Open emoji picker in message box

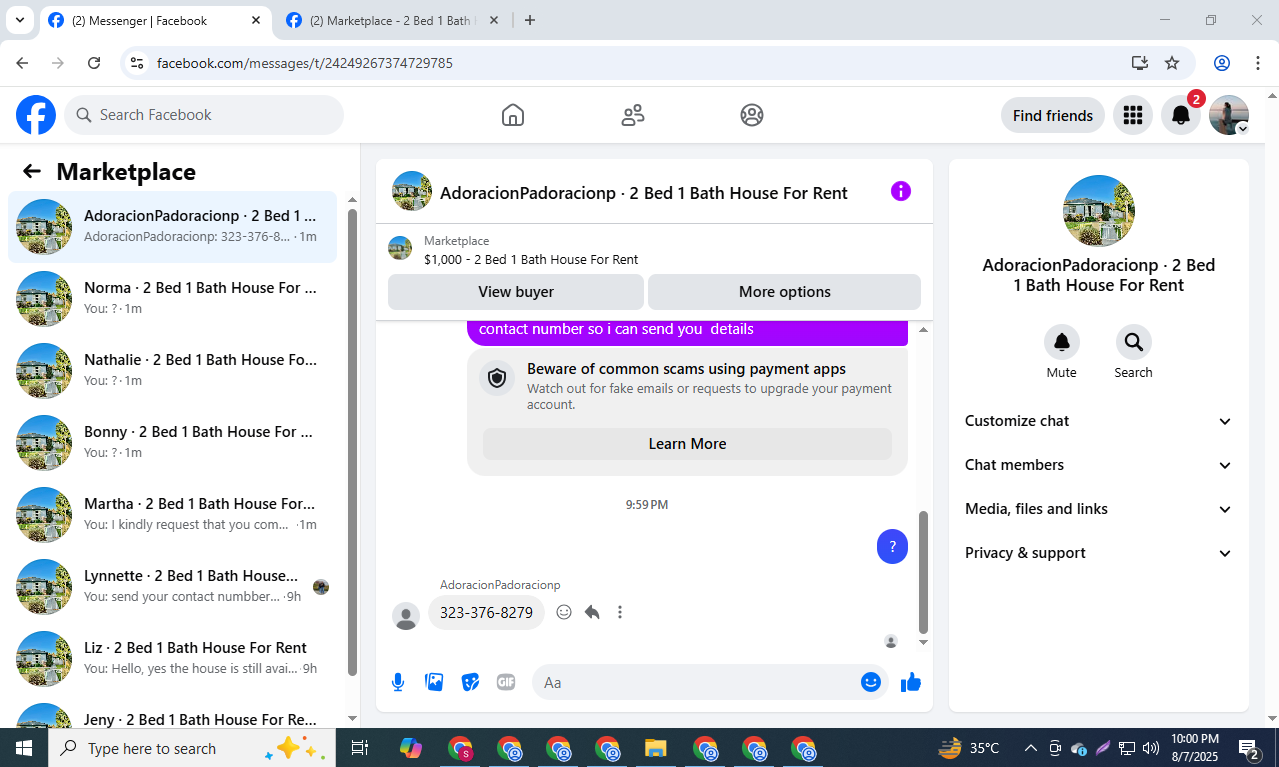870,682
